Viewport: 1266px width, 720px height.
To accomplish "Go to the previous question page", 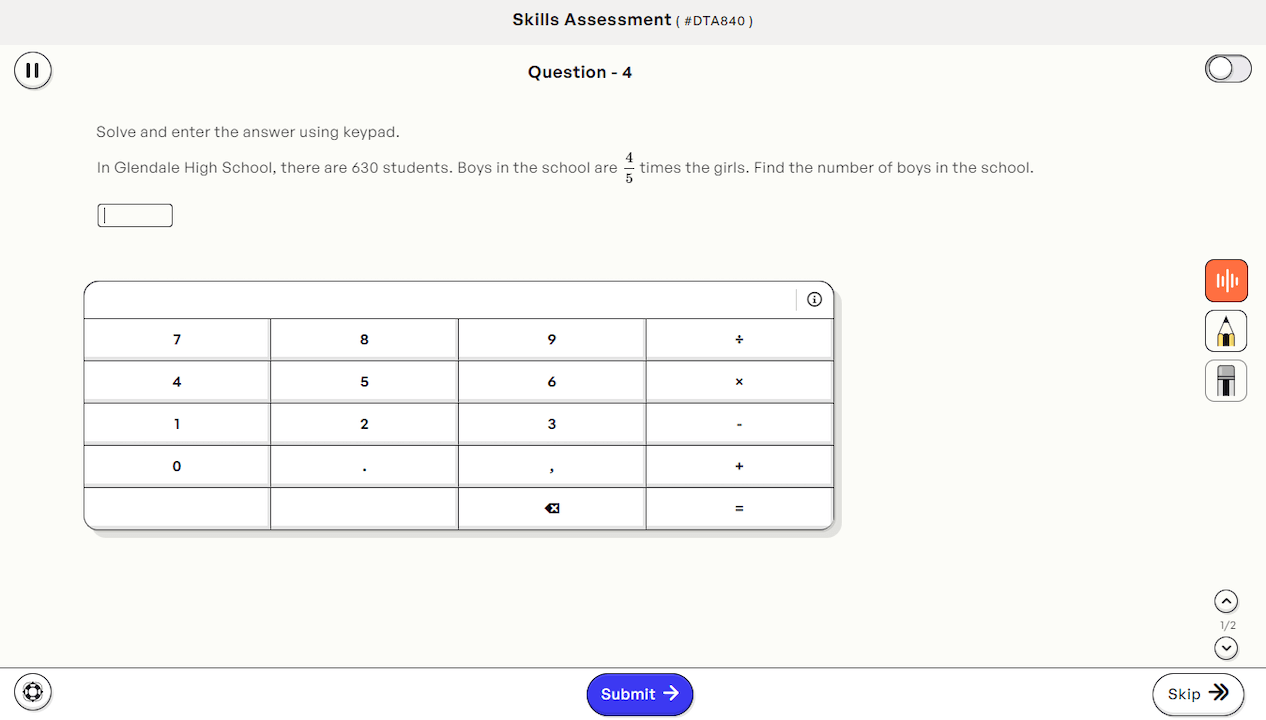I will tap(1226, 601).
